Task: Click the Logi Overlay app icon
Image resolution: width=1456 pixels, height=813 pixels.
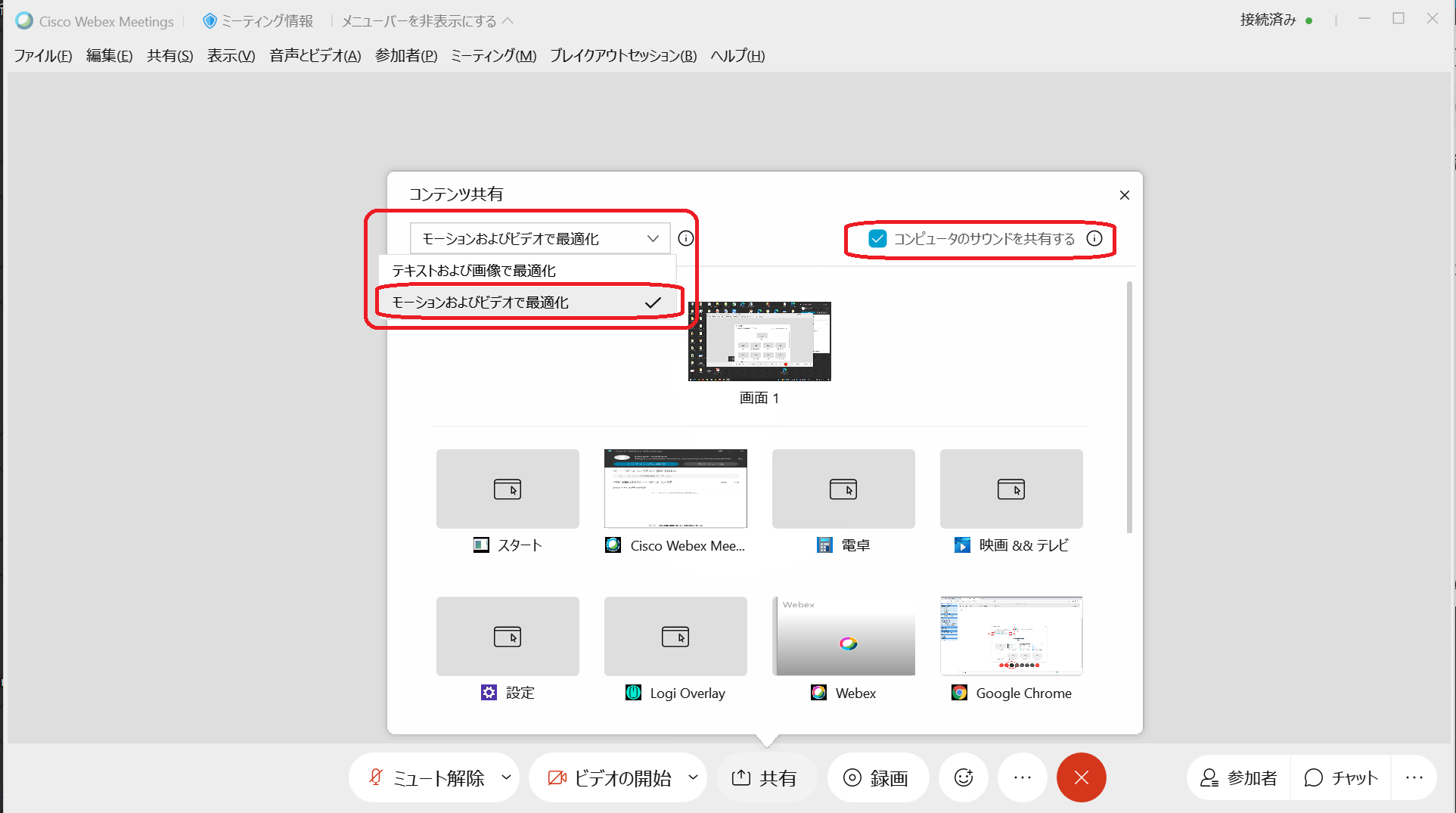Action: click(x=634, y=693)
